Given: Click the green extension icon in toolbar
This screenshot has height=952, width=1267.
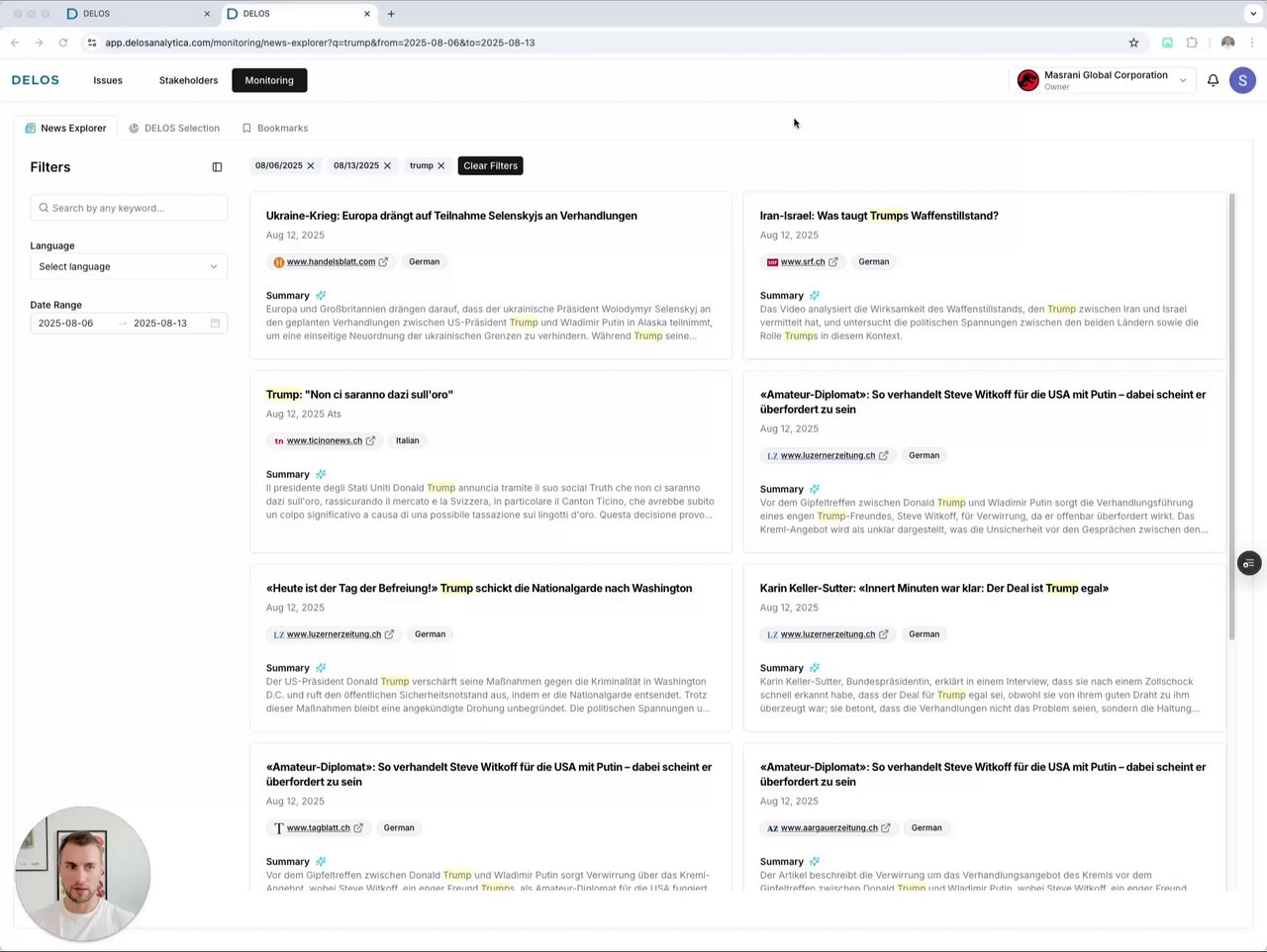Looking at the screenshot, I should click(x=1167, y=43).
